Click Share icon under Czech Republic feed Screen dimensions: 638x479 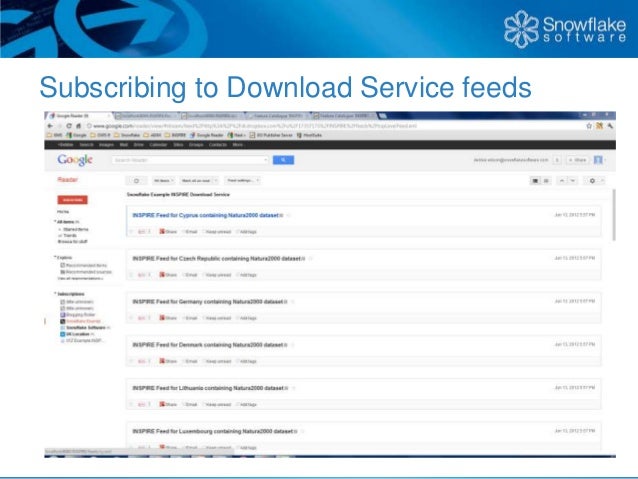[x=162, y=275]
